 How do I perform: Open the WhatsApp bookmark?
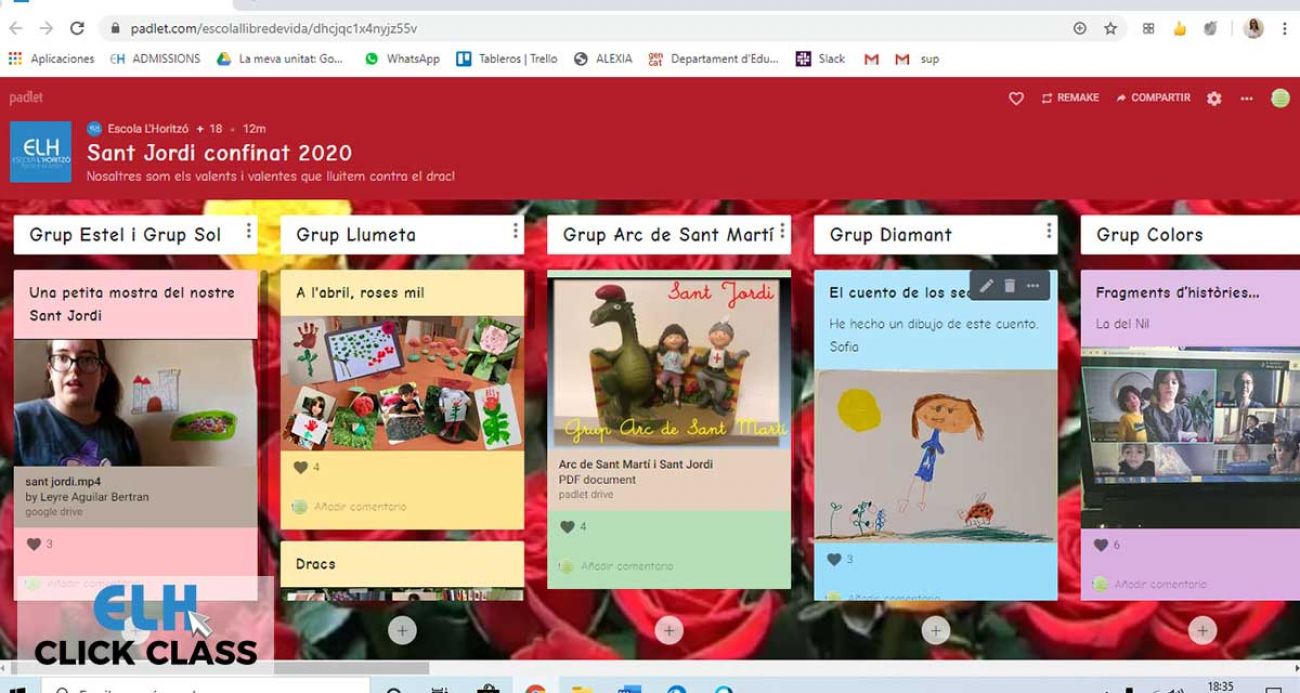point(402,59)
